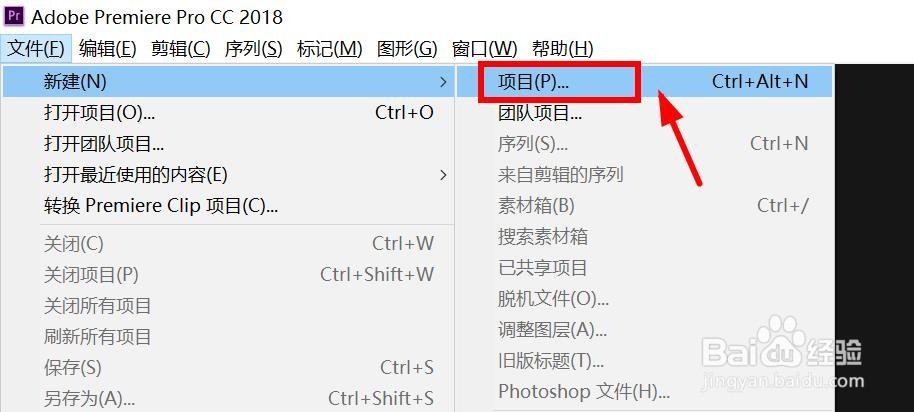
Task: Open the 帮助(H) menu
Action: pos(563,48)
